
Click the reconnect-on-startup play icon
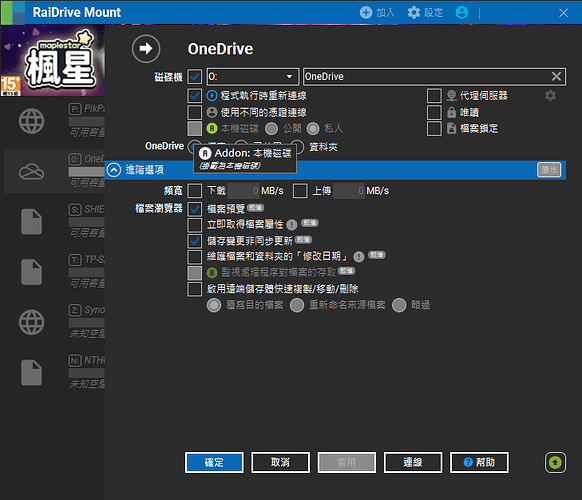point(212,96)
